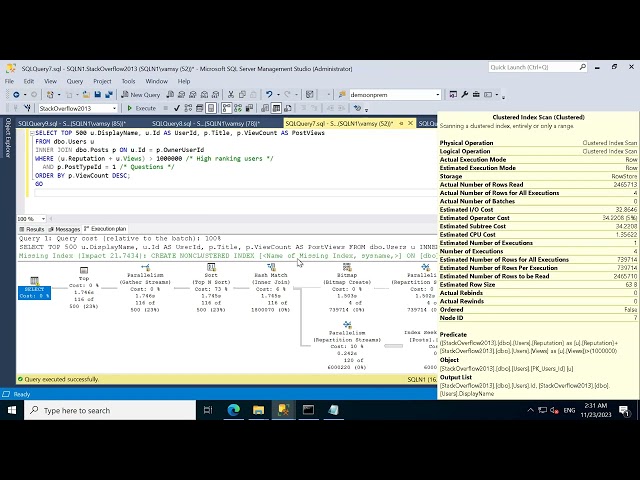Image resolution: width=640 pixels, height=480 pixels.
Task: Click the Undo arrow icon
Action: click(269, 95)
